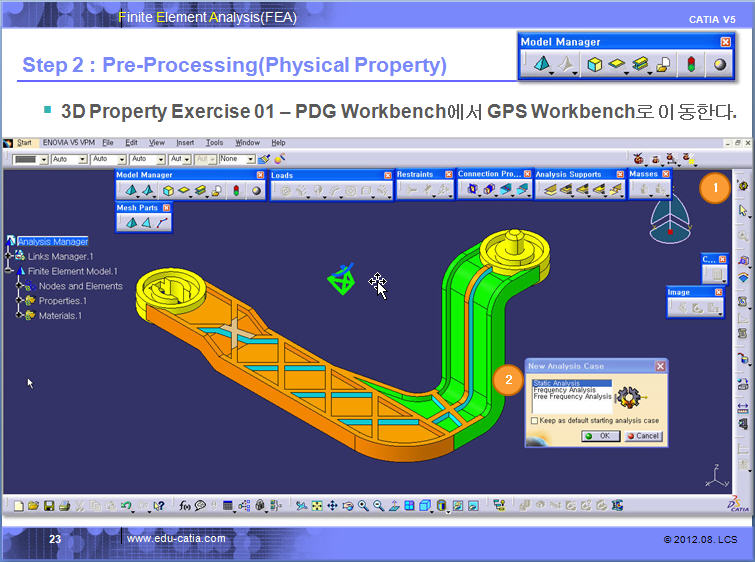The width and height of the screenshot is (755, 562).
Task: Click the Print icon in the bottom toolbar
Action: coord(65,506)
